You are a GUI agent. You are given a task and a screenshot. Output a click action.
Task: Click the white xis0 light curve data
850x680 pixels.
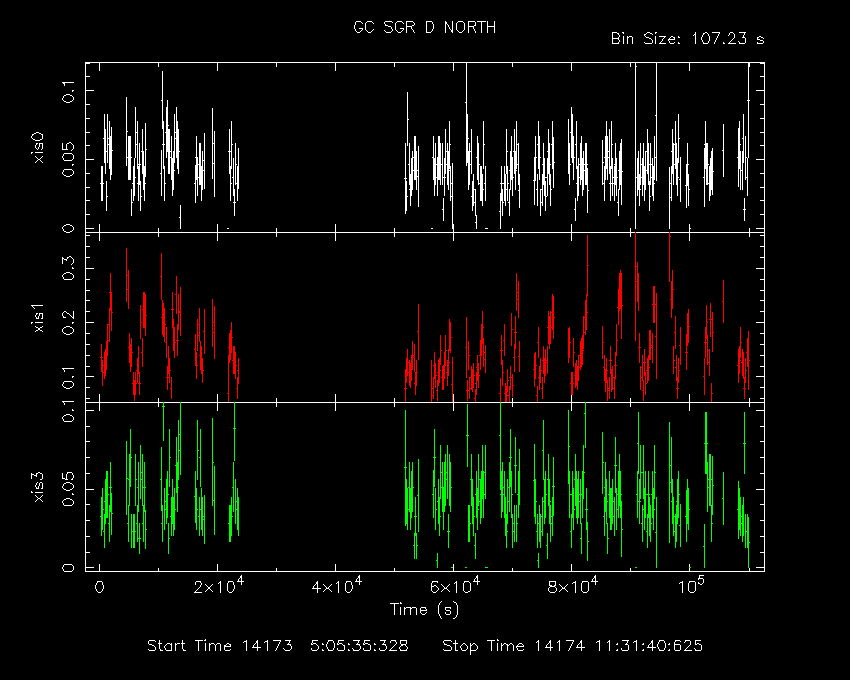[x=424, y=146]
